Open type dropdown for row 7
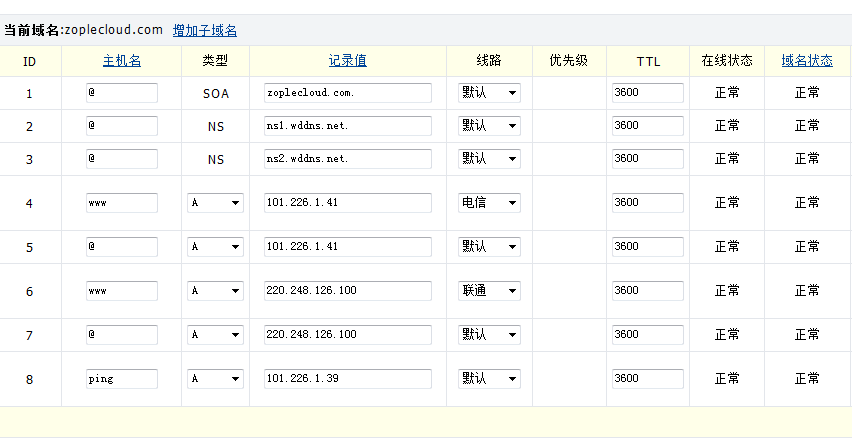This screenshot has width=852, height=448. click(x=215, y=335)
